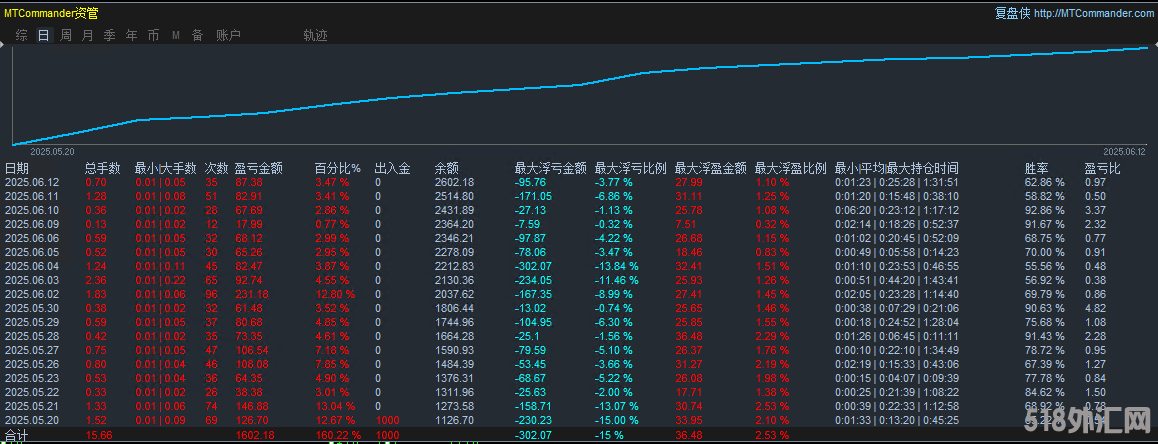Sort by the 盈亏比 column header
Image resolution: width=1158 pixels, height=444 pixels.
pos(1102,168)
